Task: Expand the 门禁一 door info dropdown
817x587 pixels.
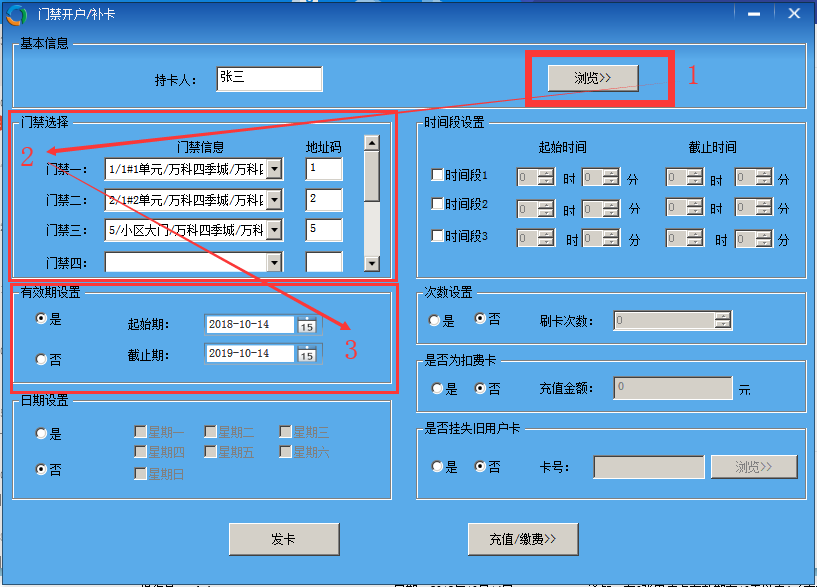Action: coord(274,170)
